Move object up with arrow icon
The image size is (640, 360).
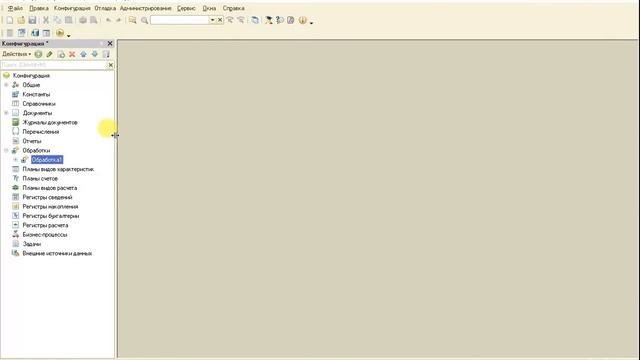click(x=84, y=54)
